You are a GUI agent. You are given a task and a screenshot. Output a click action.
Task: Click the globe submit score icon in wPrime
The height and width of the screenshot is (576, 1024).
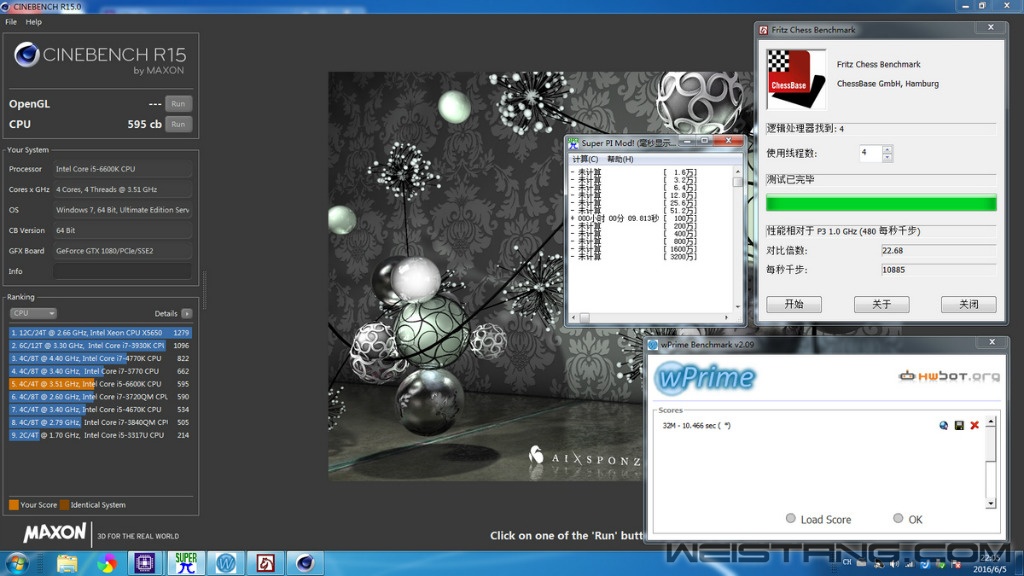point(944,426)
